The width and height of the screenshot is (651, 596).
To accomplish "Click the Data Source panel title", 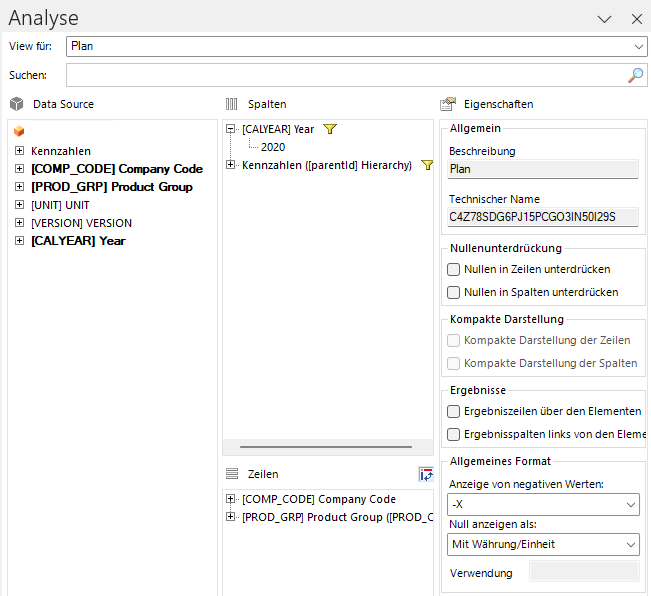I will pos(64,104).
